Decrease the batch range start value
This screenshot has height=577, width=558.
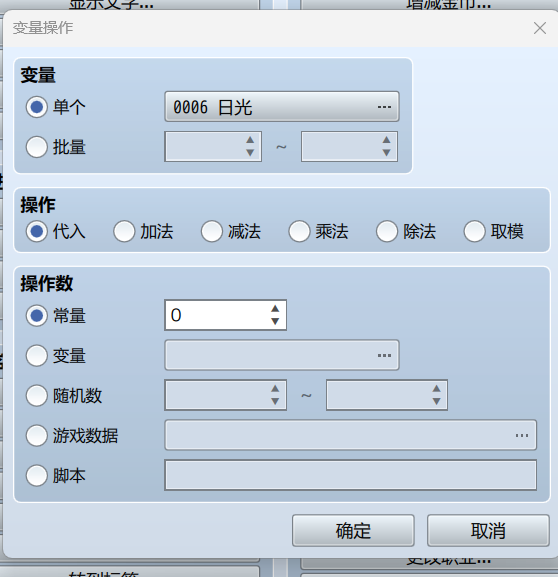point(250,153)
